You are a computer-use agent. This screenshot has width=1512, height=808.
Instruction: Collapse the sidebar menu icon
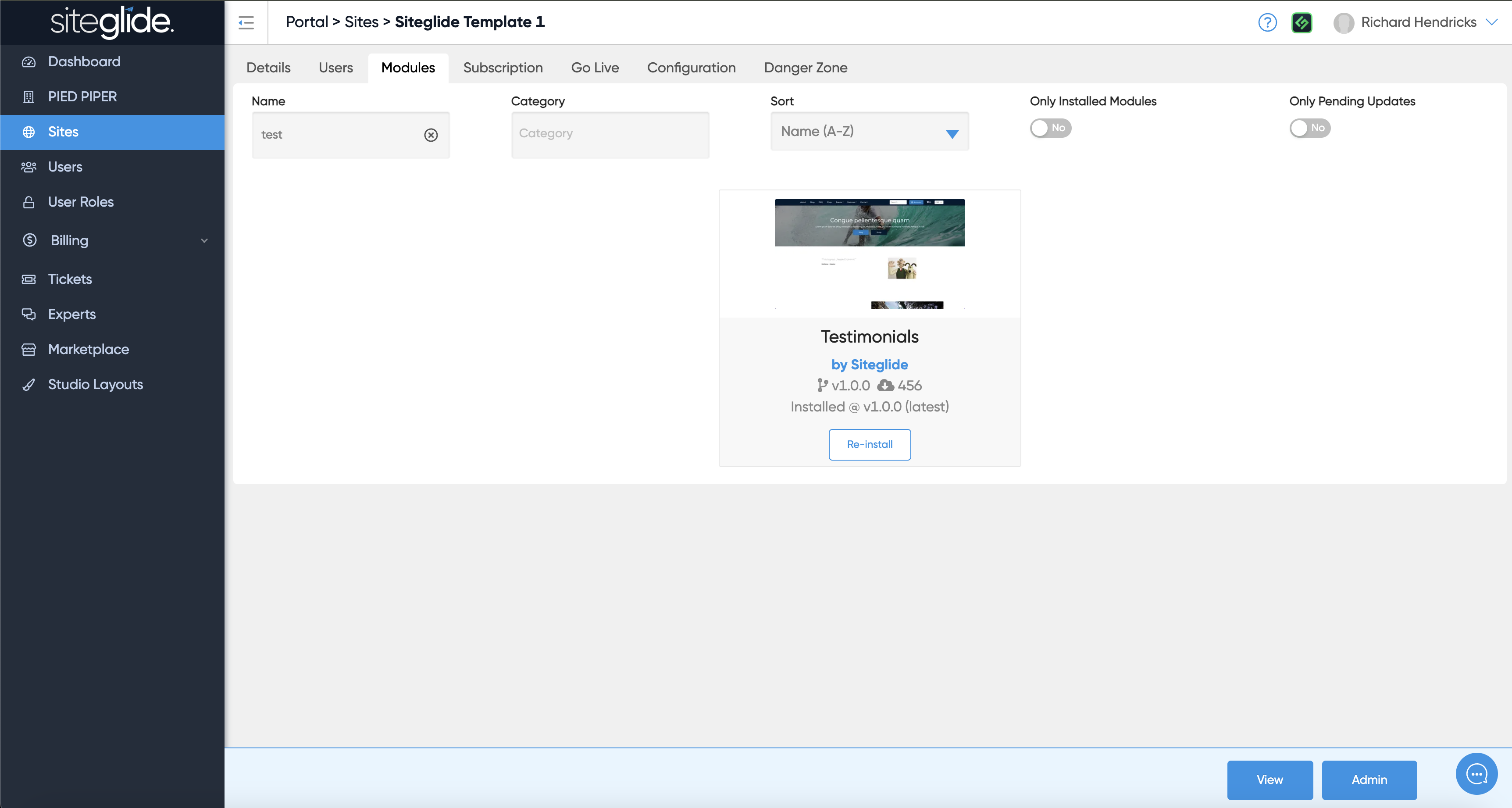tap(246, 22)
